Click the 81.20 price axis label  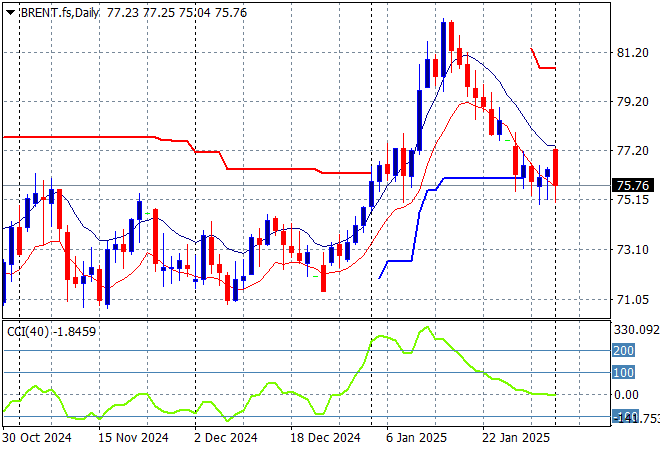(x=632, y=53)
